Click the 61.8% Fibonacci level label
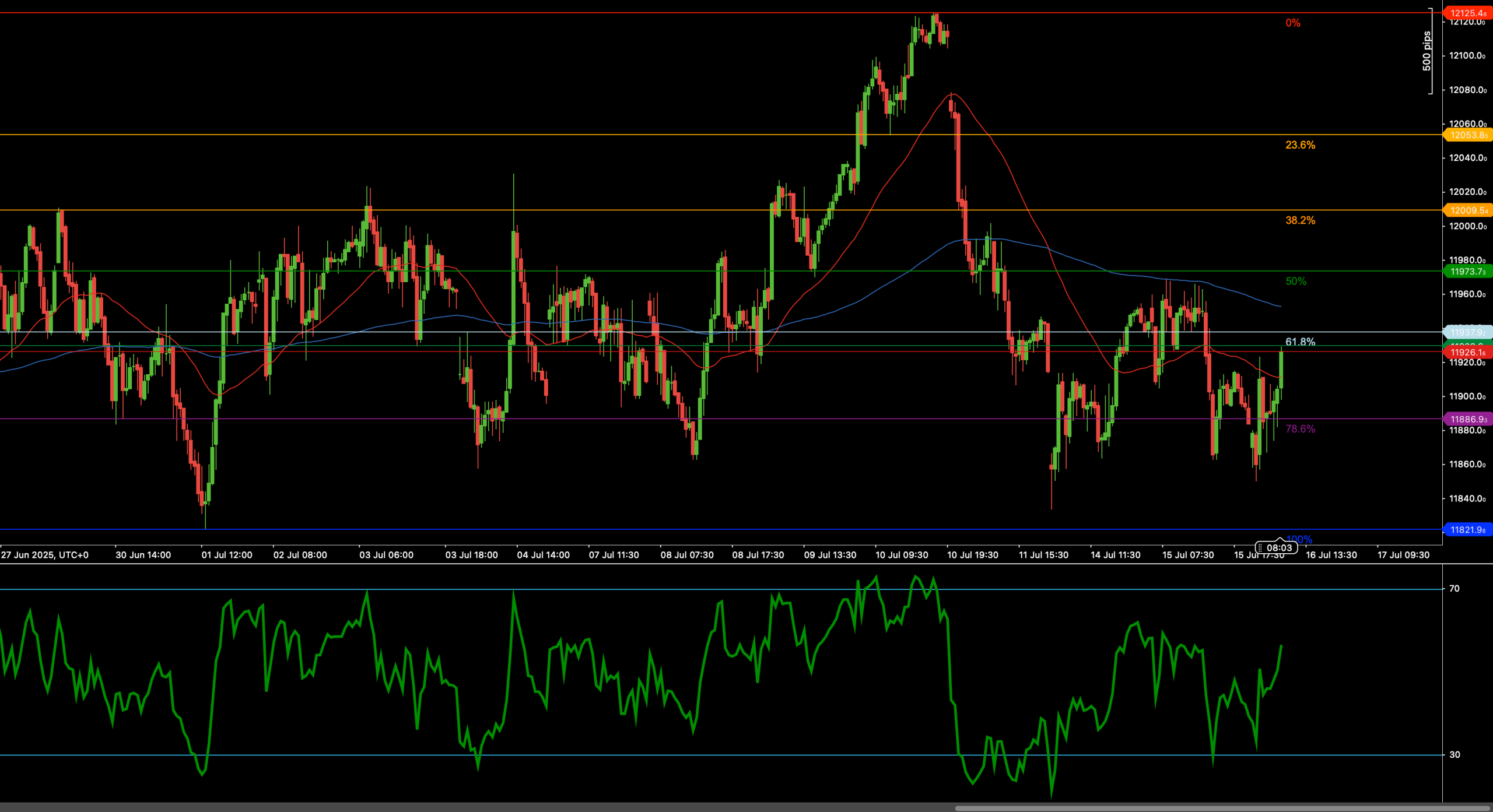1493x812 pixels. (x=1300, y=342)
